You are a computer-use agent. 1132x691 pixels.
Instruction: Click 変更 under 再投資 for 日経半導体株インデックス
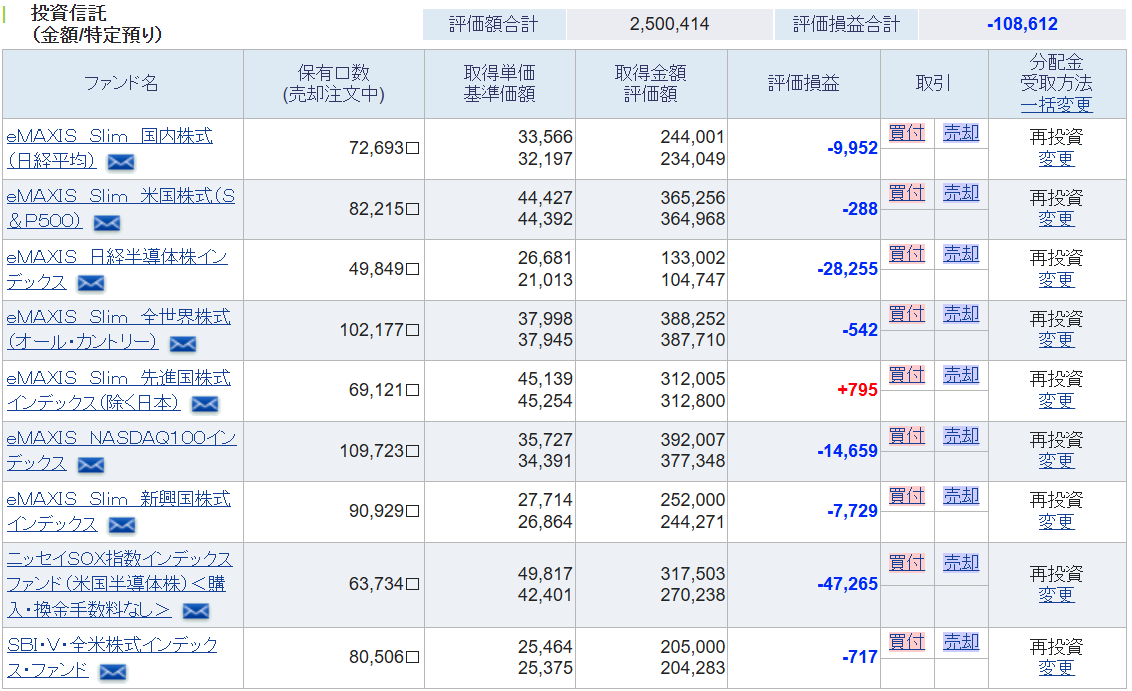coord(1056,279)
